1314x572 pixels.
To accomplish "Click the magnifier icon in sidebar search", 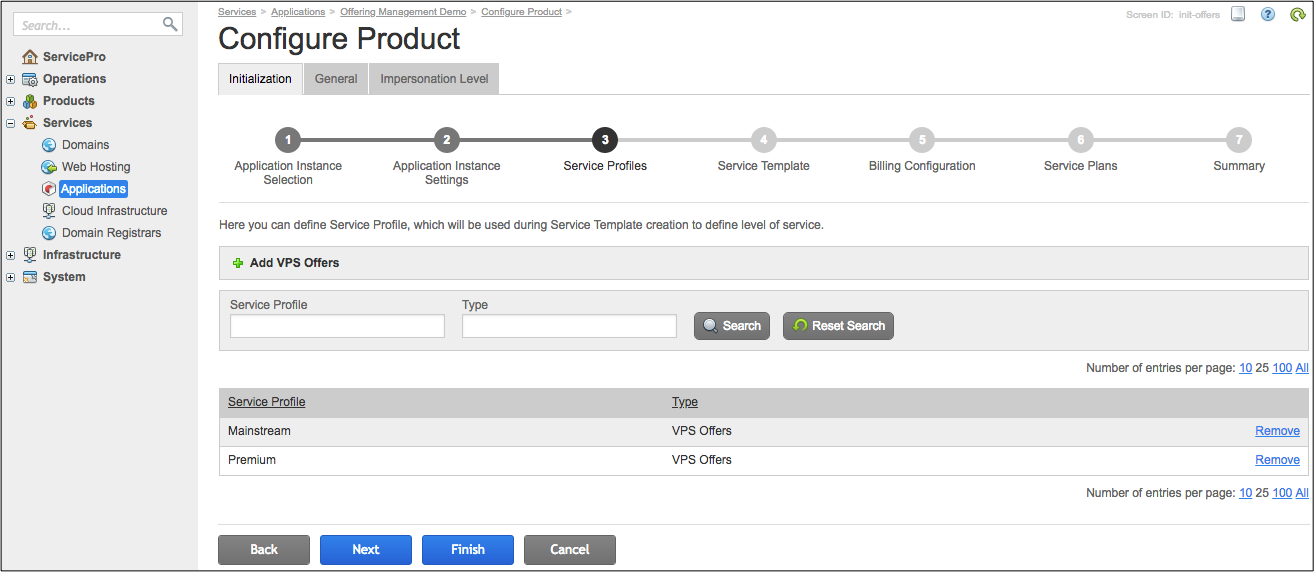I will (170, 24).
